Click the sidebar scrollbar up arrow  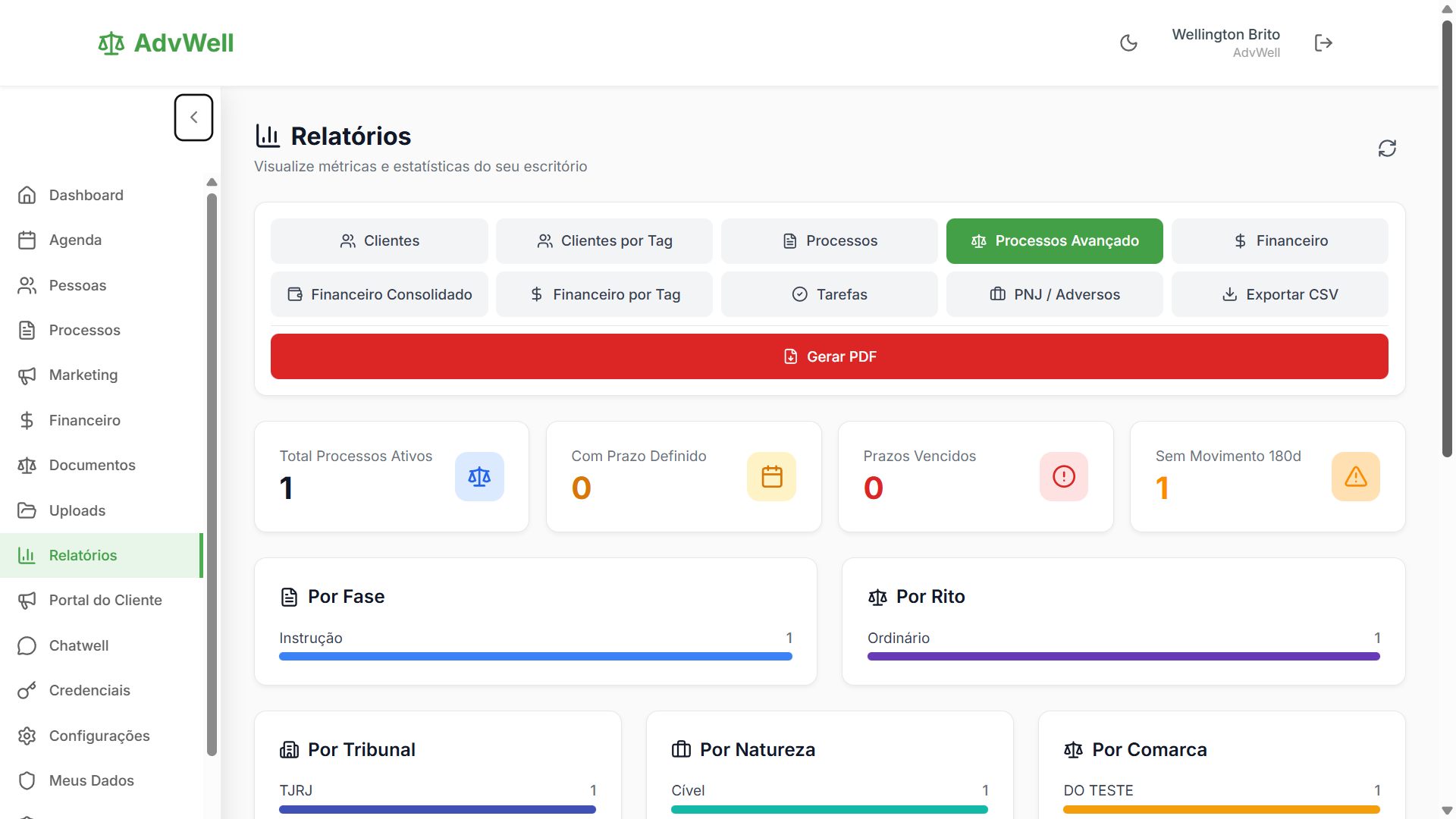pos(212,182)
